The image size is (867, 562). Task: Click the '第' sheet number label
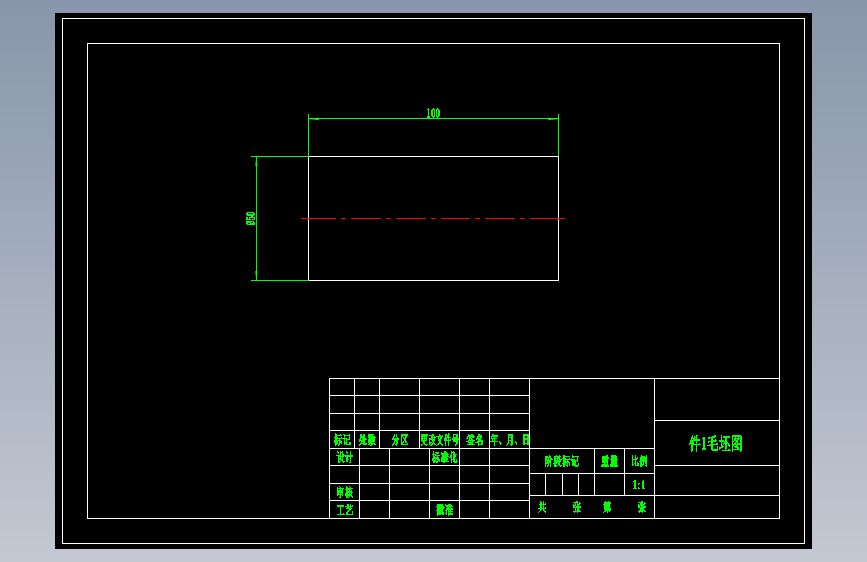coord(607,507)
